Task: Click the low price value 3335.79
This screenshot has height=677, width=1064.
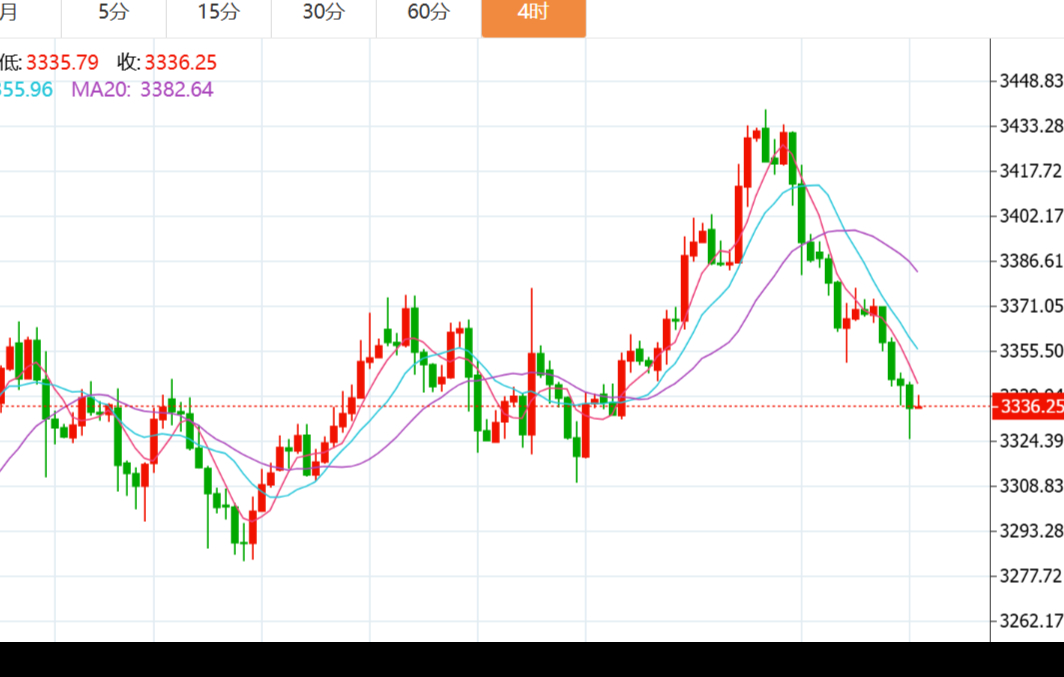Action: 62,62
